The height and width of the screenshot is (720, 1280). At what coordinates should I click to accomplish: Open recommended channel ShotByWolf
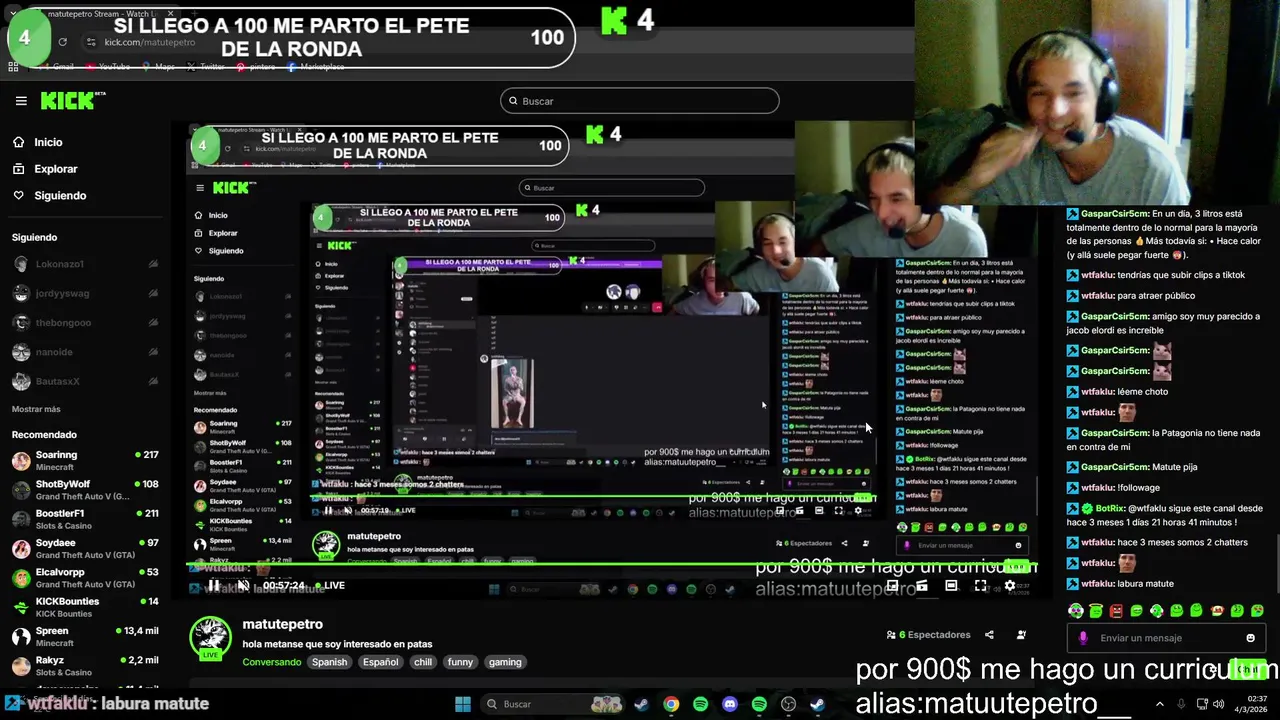point(85,490)
